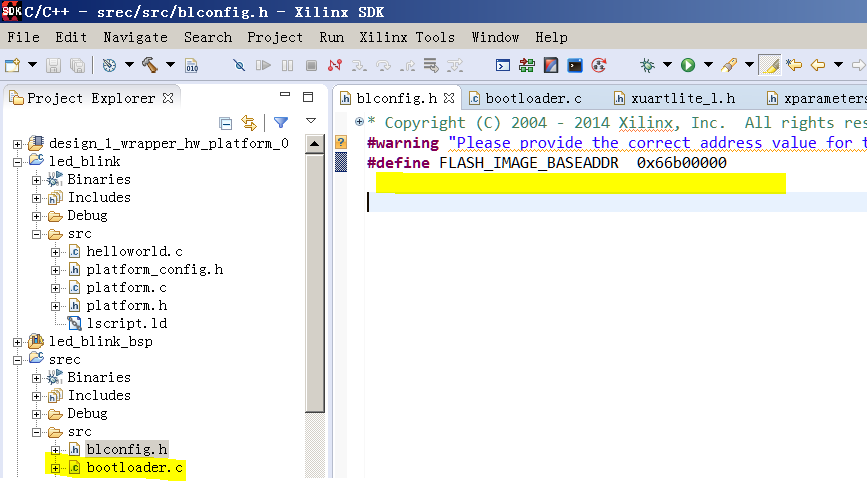Toggle Mark Occurrences highlighter icon

coord(770,65)
